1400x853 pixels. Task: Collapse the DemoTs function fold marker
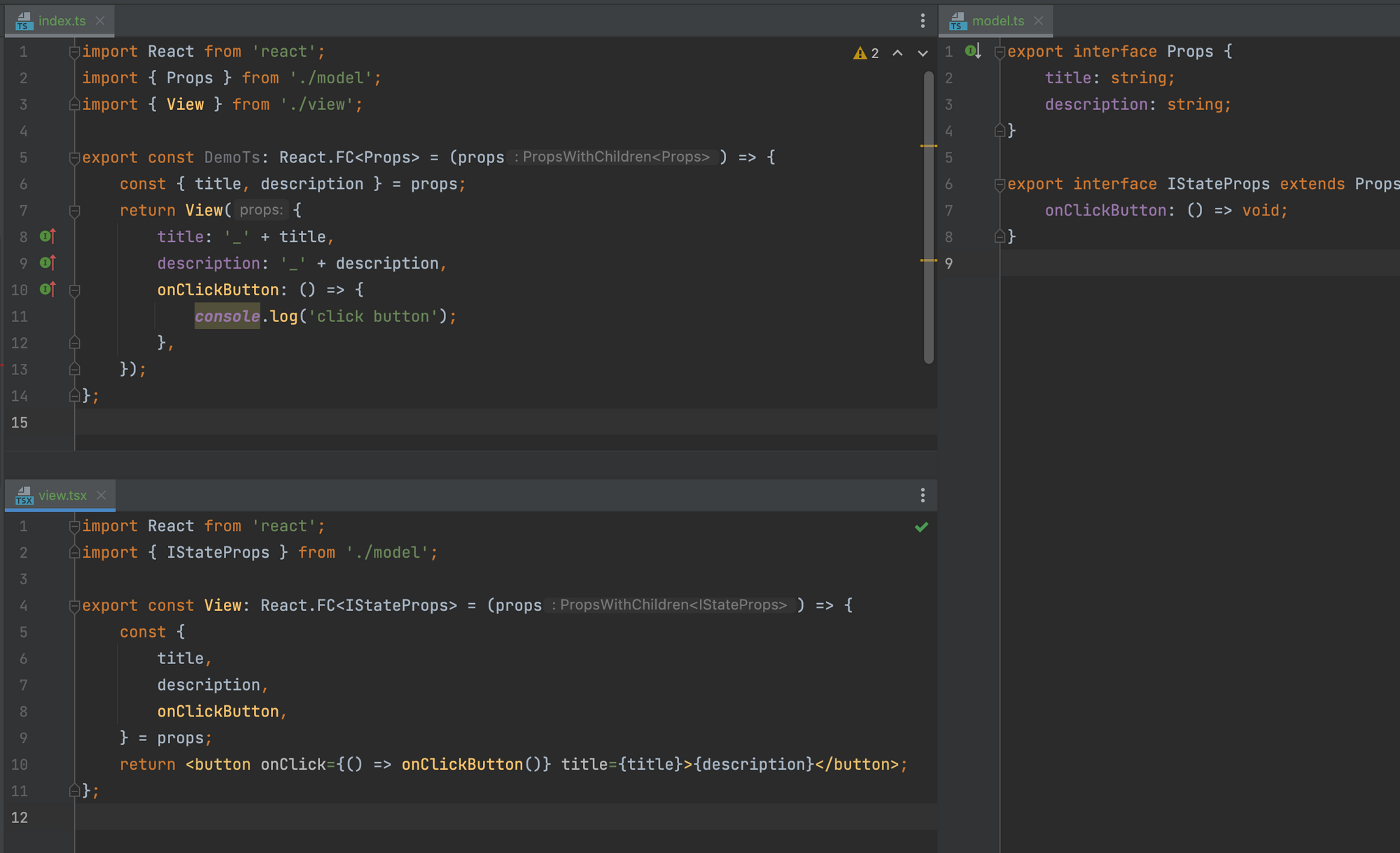coord(74,158)
